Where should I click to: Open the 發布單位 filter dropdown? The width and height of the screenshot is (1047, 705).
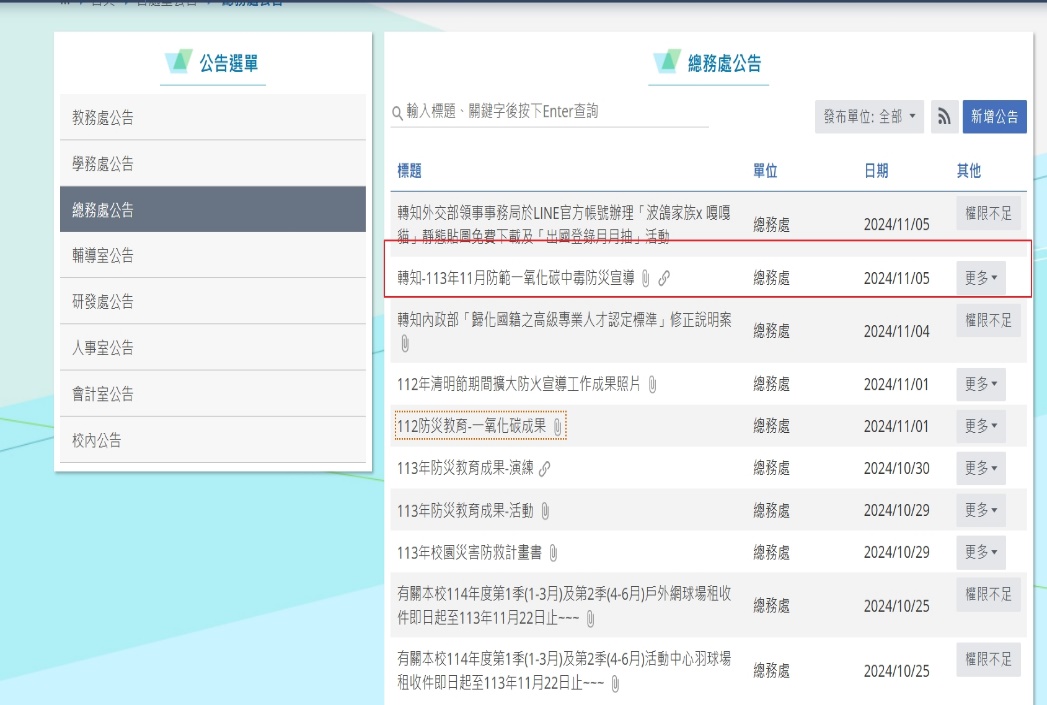(x=869, y=117)
